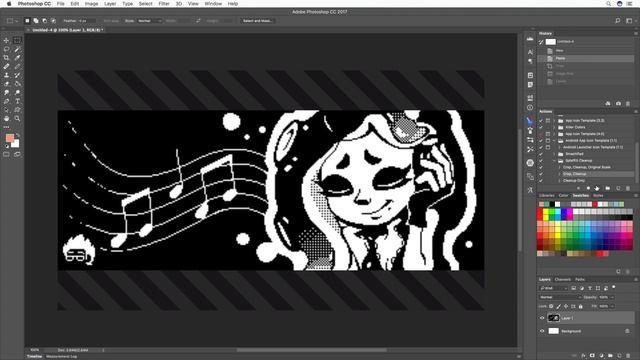Create new snapshot in History panel
640x360 pixels.
618,104
